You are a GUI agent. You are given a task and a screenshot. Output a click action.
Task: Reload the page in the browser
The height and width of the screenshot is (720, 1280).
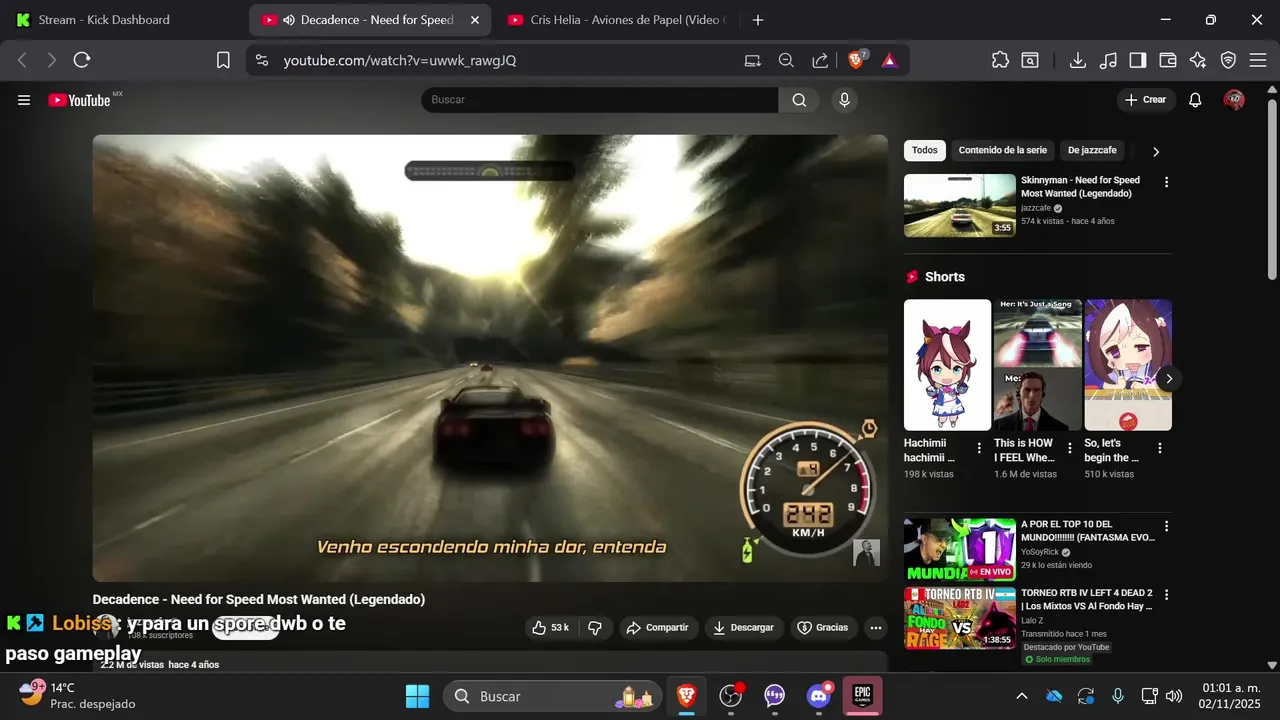point(82,60)
